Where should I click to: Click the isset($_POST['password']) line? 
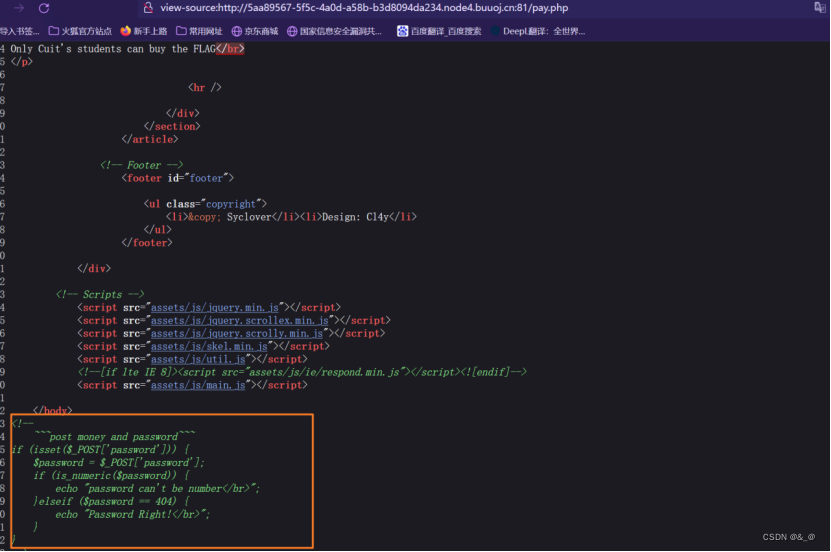tap(100, 450)
